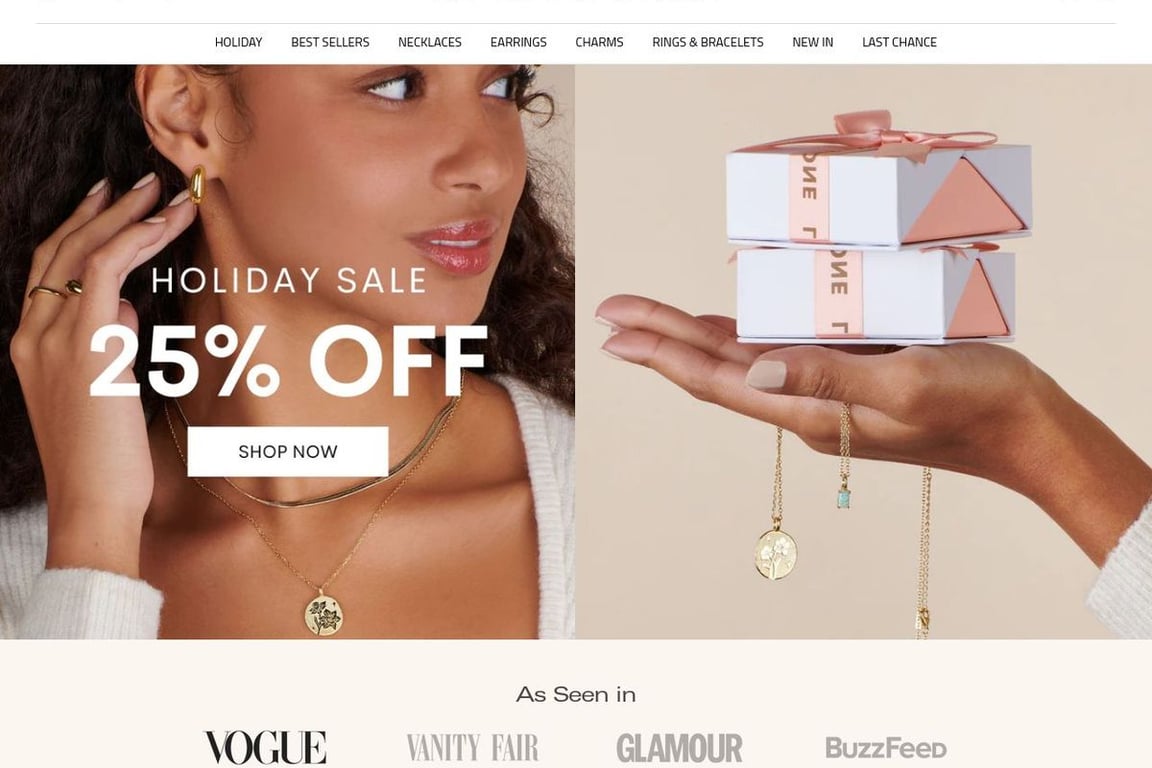This screenshot has width=1152, height=768.
Task: Open the EARRINGS navigation link
Action: pyautogui.click(x=518, y=42)
